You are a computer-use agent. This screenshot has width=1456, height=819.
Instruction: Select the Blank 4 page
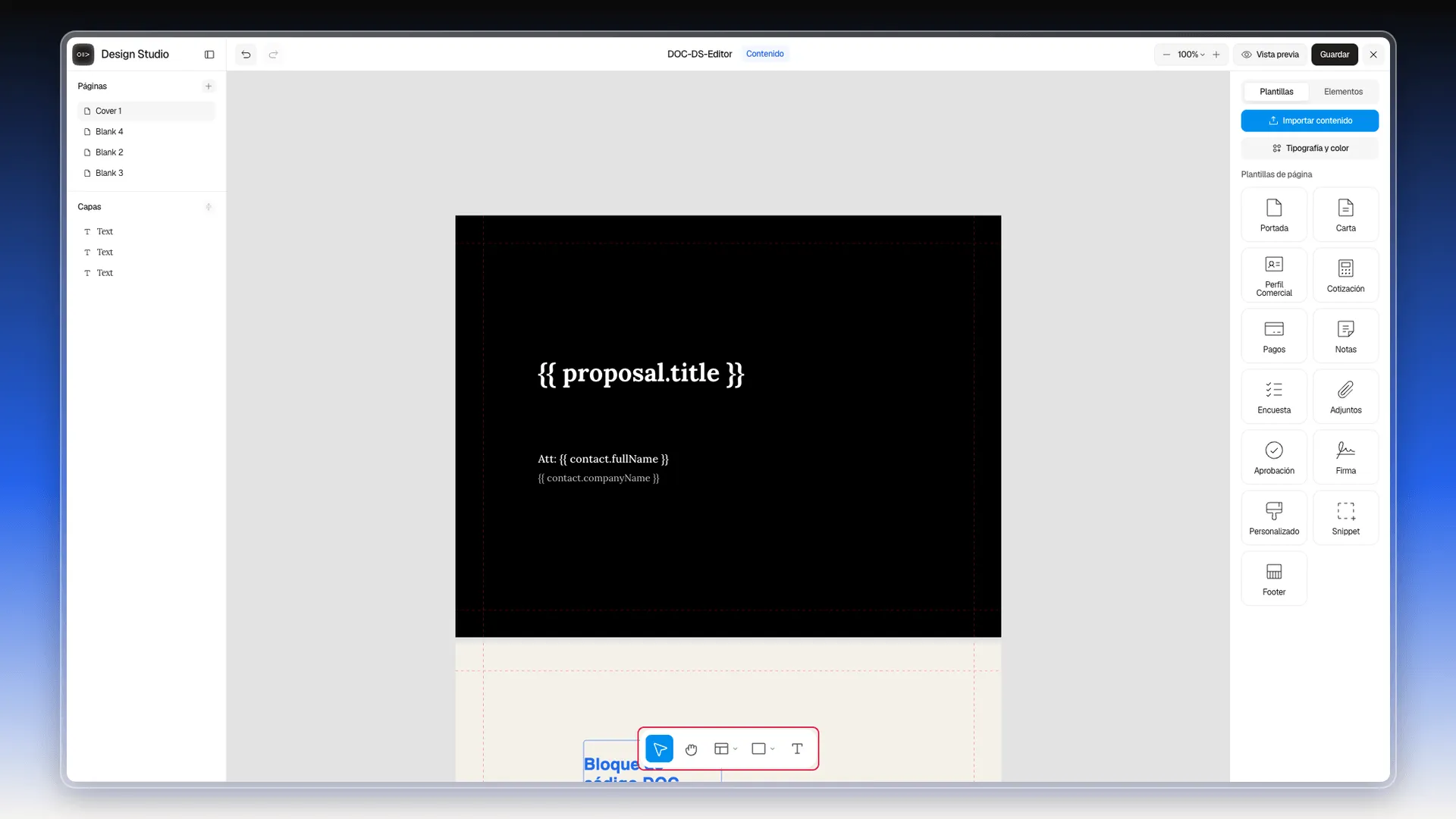(x=146, y=132)
